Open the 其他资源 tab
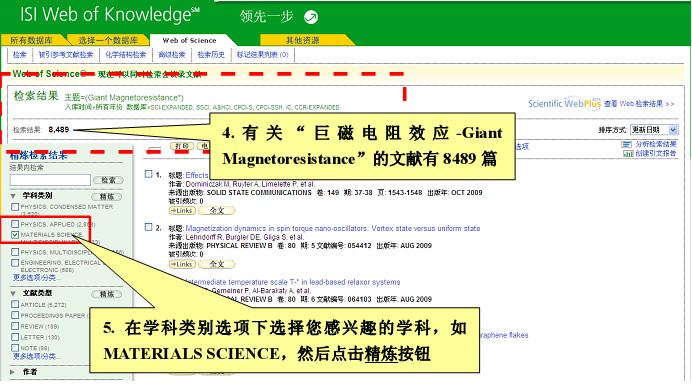 (302, 40)
